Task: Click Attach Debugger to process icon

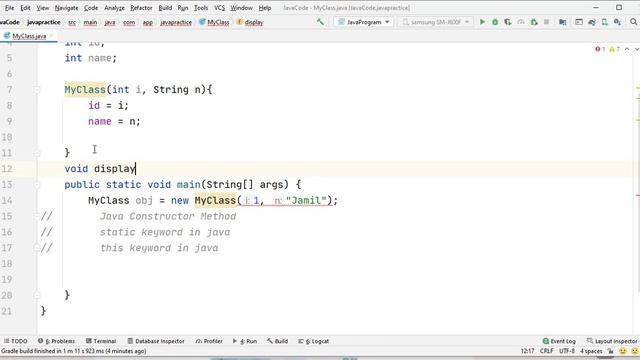Action: pyautogui.click(x=534, y=22)
